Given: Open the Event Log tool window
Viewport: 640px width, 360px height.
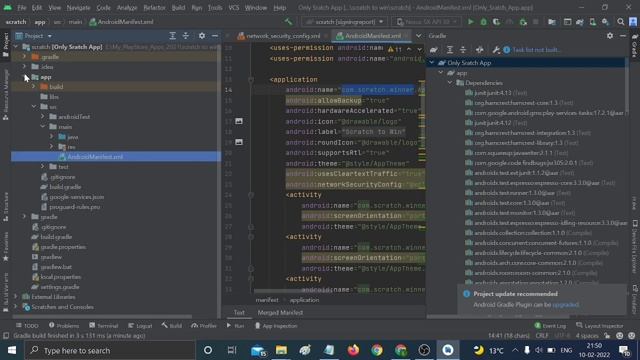Looking at the screenshot, I should pyautogui.click(x=550, y=326).
